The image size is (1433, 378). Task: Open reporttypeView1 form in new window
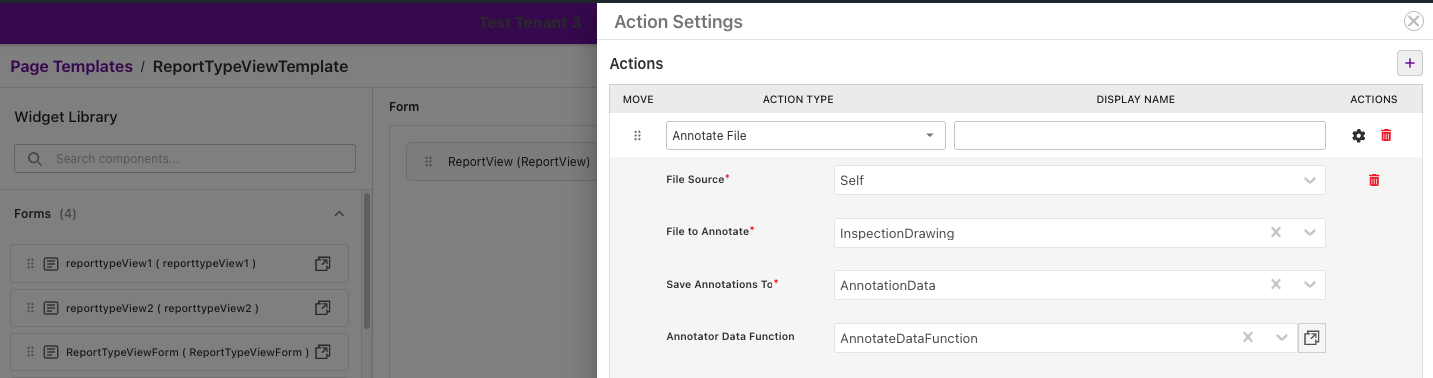pyautogui.click(x=322, y=264)
